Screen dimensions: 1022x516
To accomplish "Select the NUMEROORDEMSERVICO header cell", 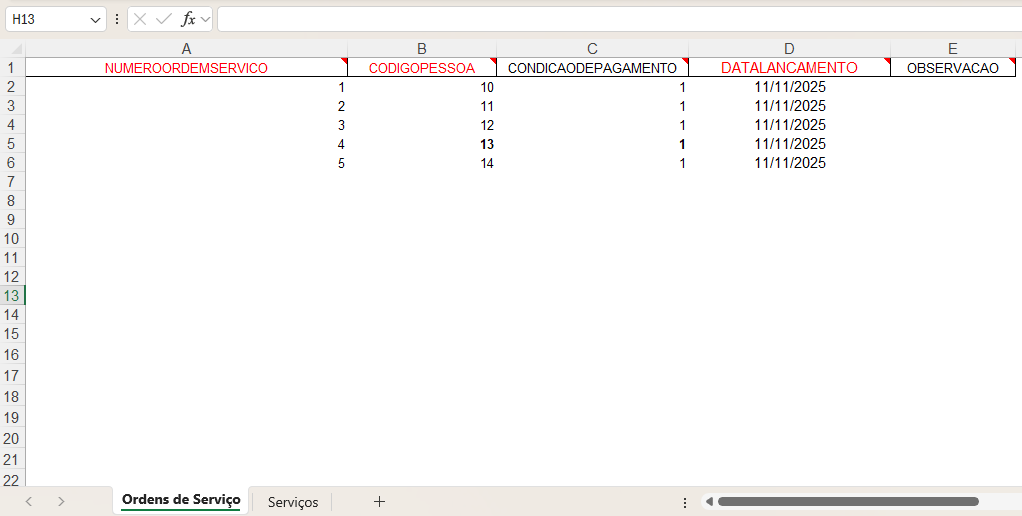I will 186,68.
